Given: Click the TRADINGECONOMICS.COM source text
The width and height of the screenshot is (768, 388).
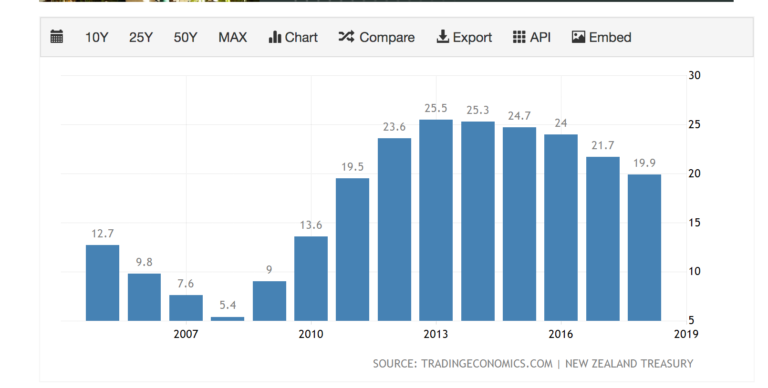Looking at the screenshot, I should pos(487,364).
